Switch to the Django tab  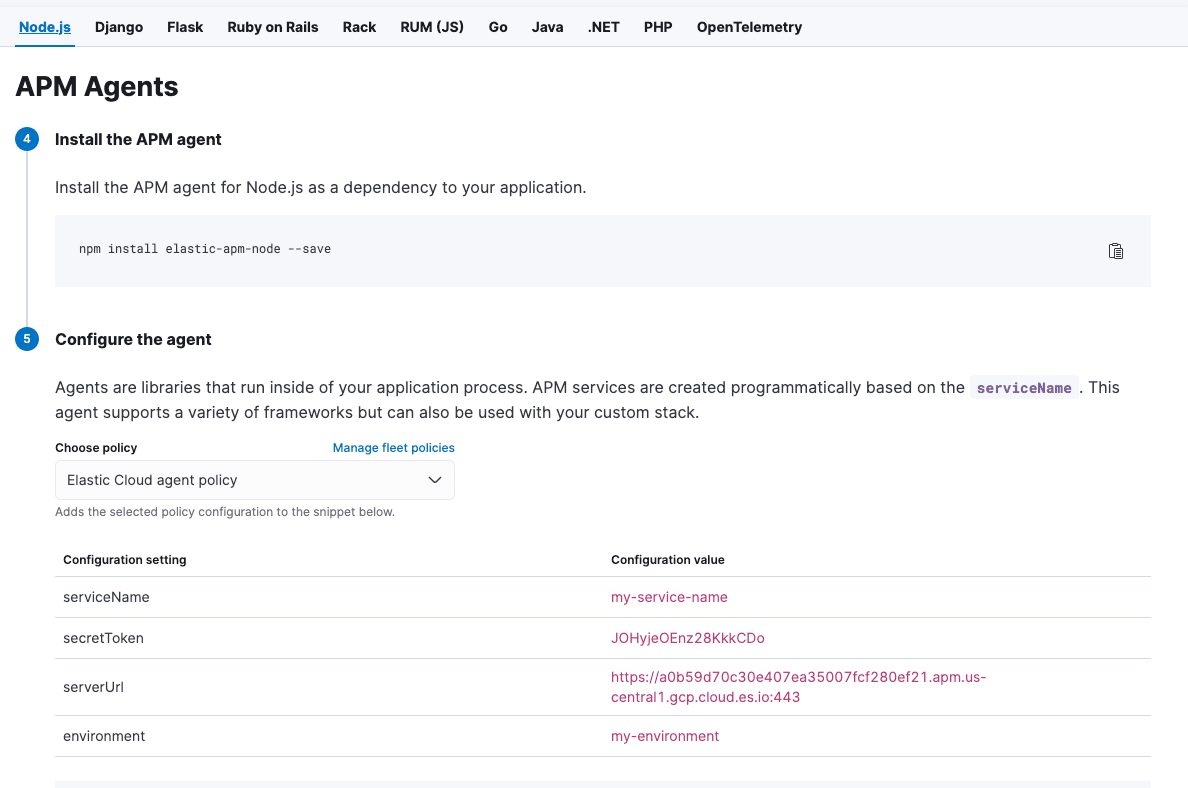(119, 27)
